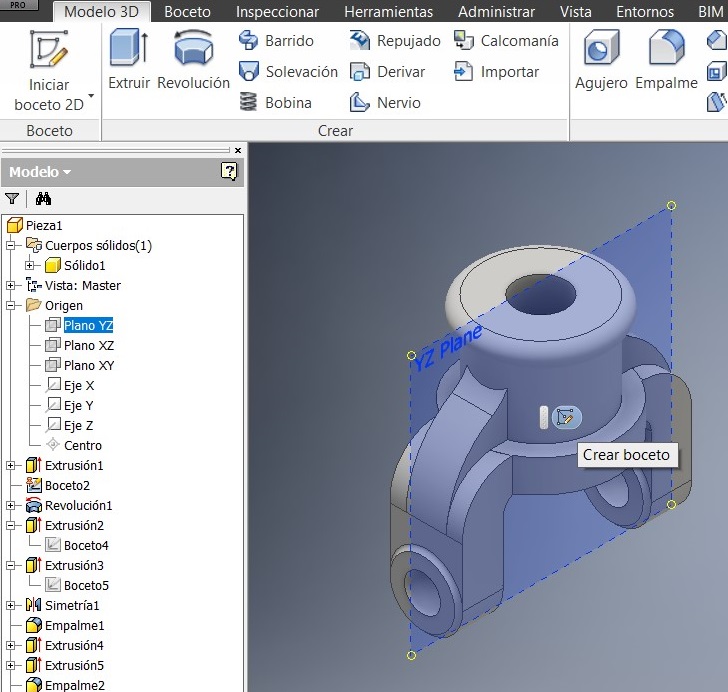Select the Nervio rib tool
Viewport: 728px width, 692px height.
tap(385, 102)
